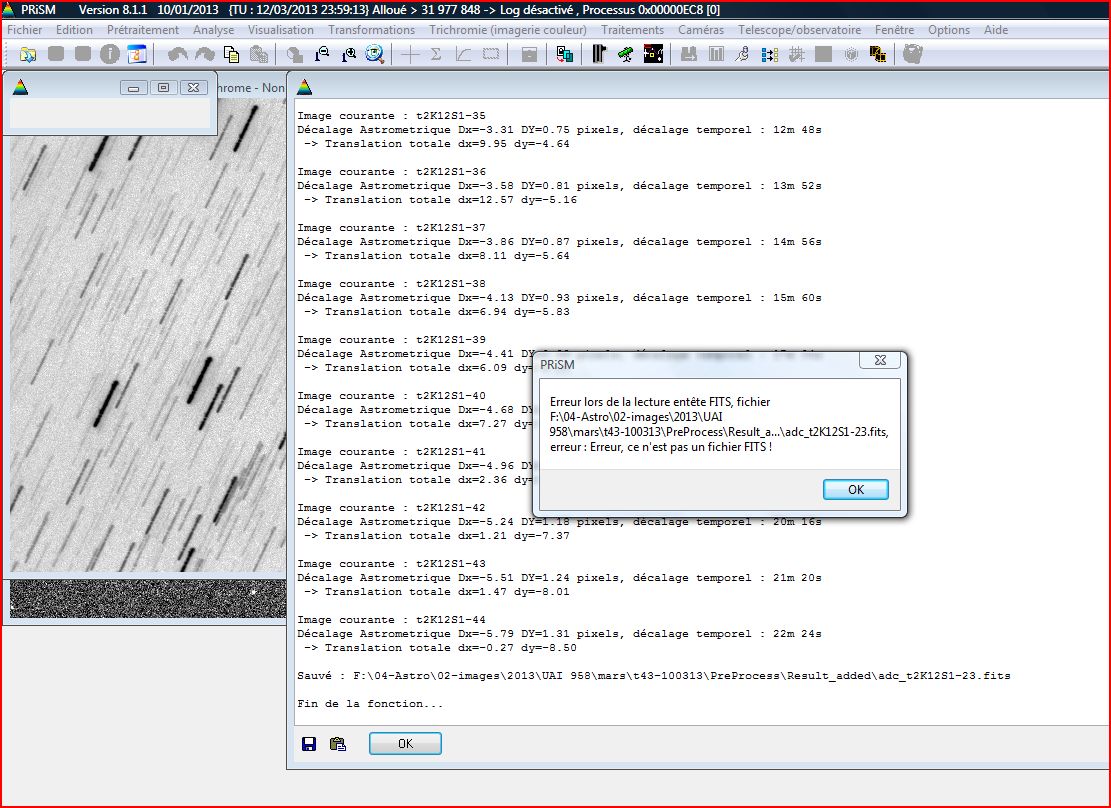Open the Prétraitement menu

(143, 30)
